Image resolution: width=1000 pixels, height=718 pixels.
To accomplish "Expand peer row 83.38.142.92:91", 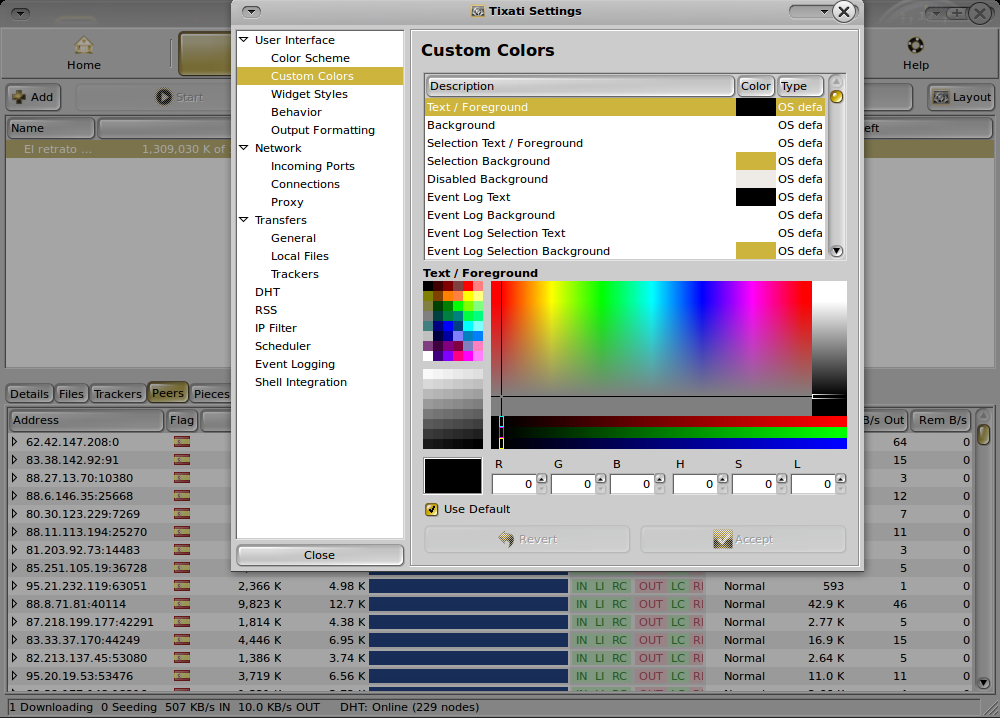I will coord(13,460).
